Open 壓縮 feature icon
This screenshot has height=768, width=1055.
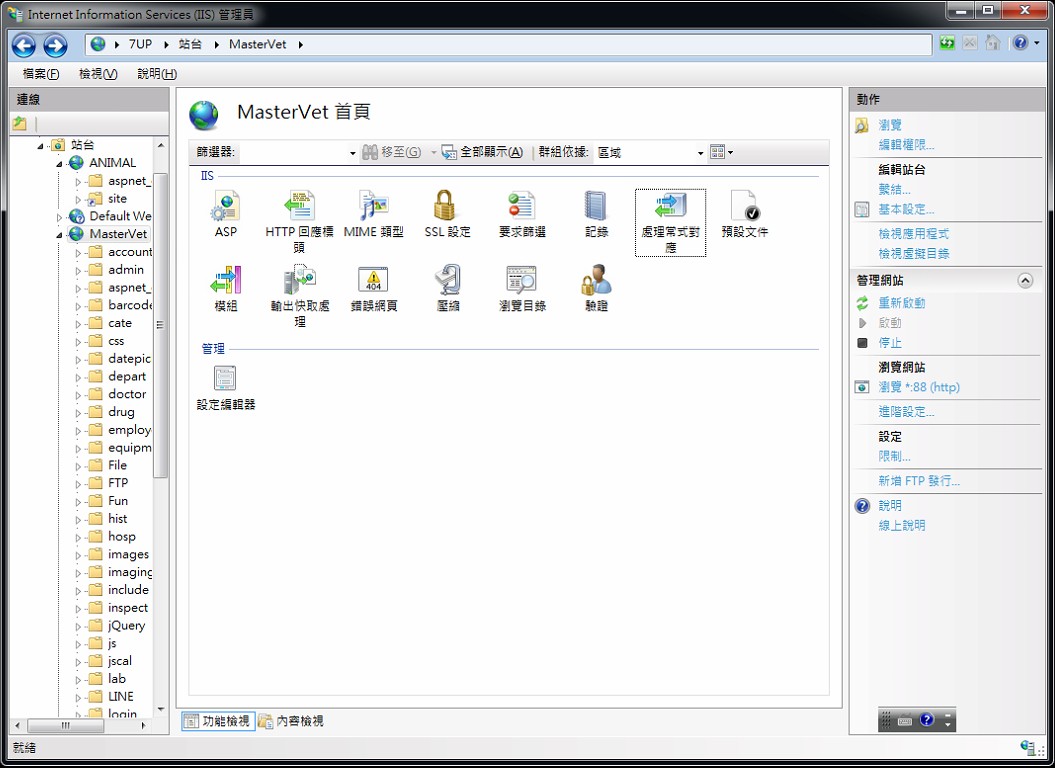(447, 288)
